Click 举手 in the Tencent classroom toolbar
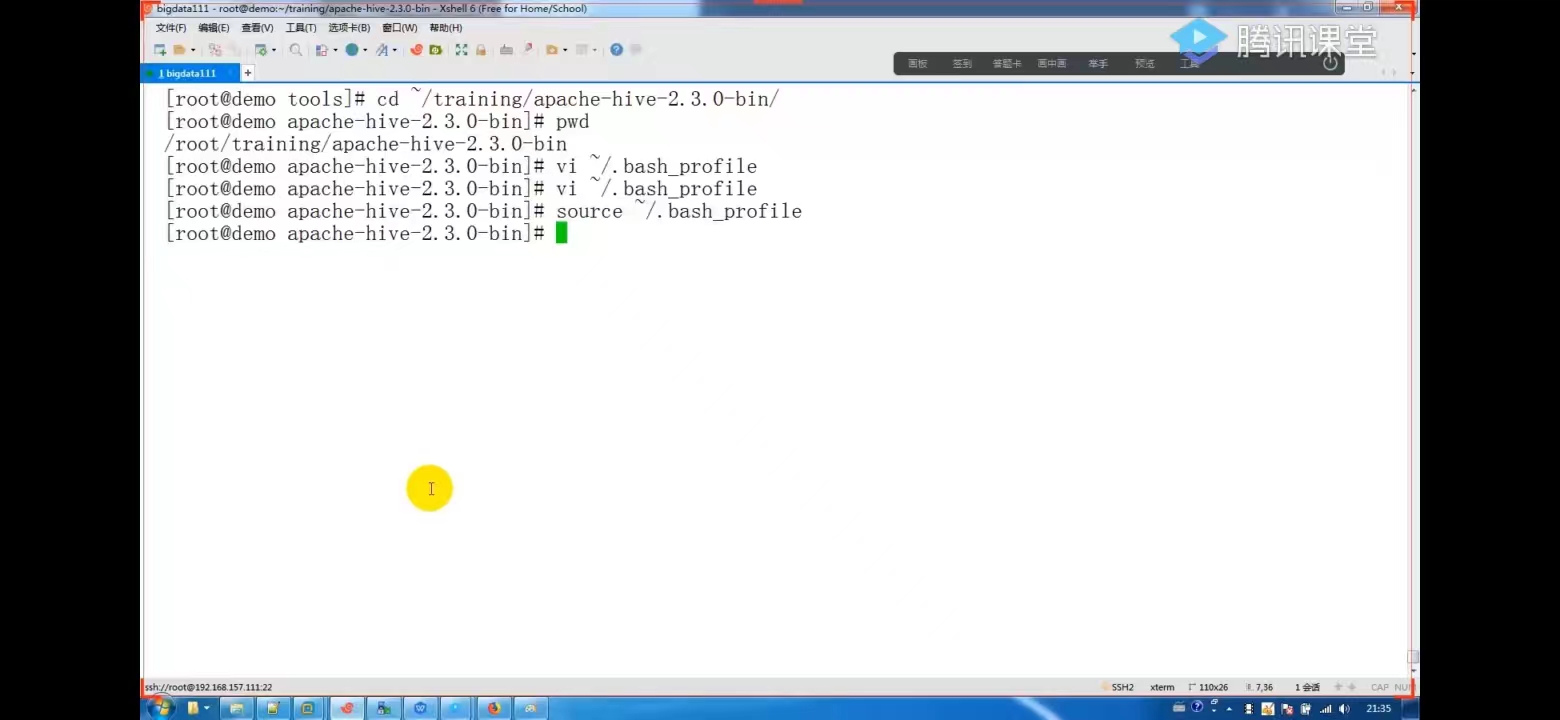Screen dimensions: 1560x720 [x=1098, y=64]
